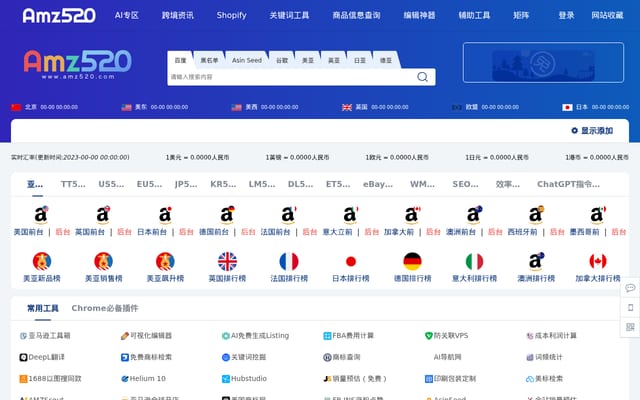
Task: Open the 印刷包装定制 link
Action: pyautogui.click(x=450, y=378)
